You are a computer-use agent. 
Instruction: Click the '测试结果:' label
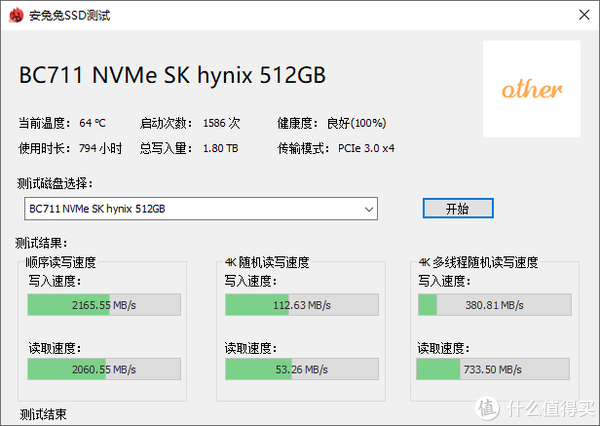coord(42,243)
